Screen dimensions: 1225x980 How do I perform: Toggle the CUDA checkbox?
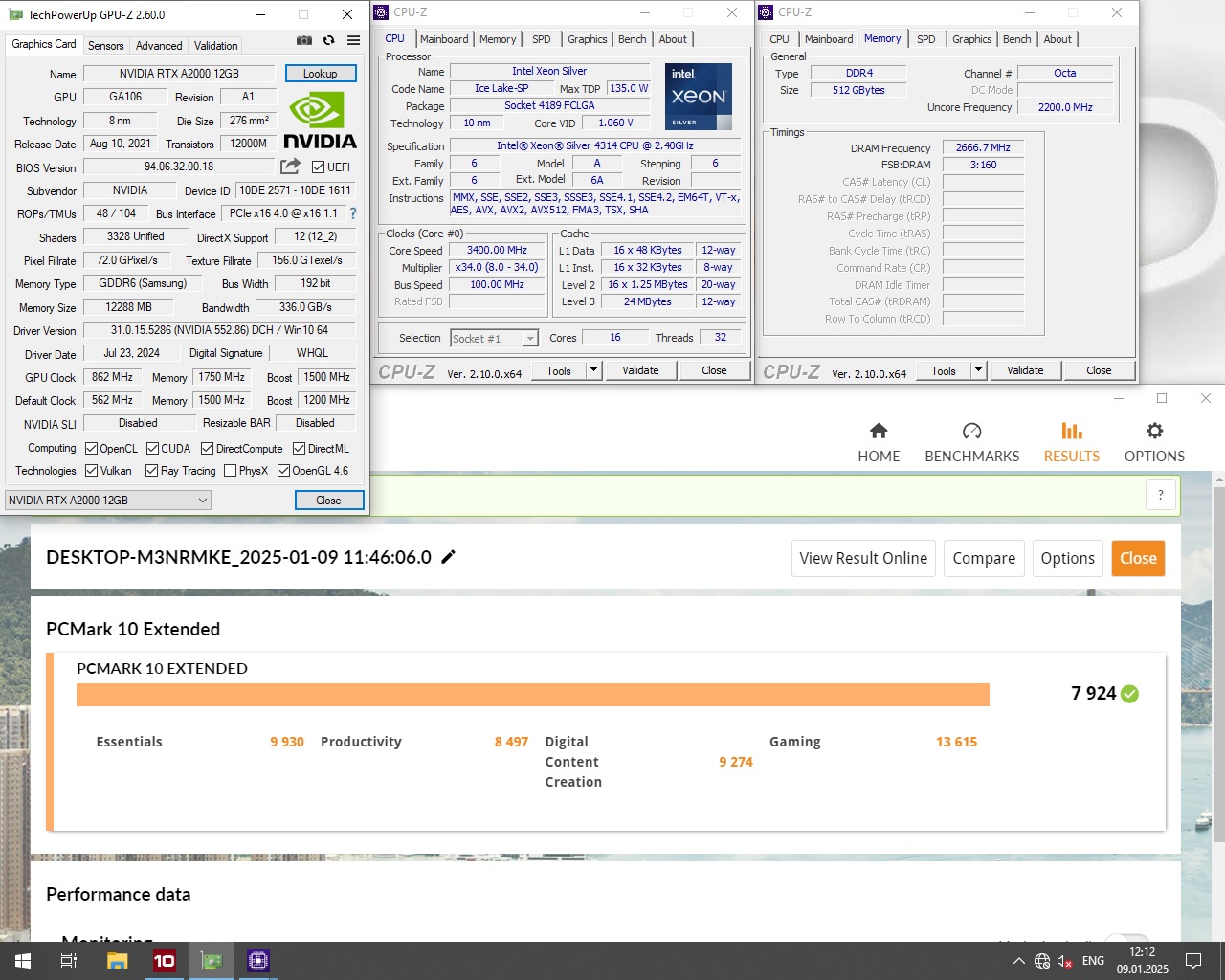click(x=152, y=448)
